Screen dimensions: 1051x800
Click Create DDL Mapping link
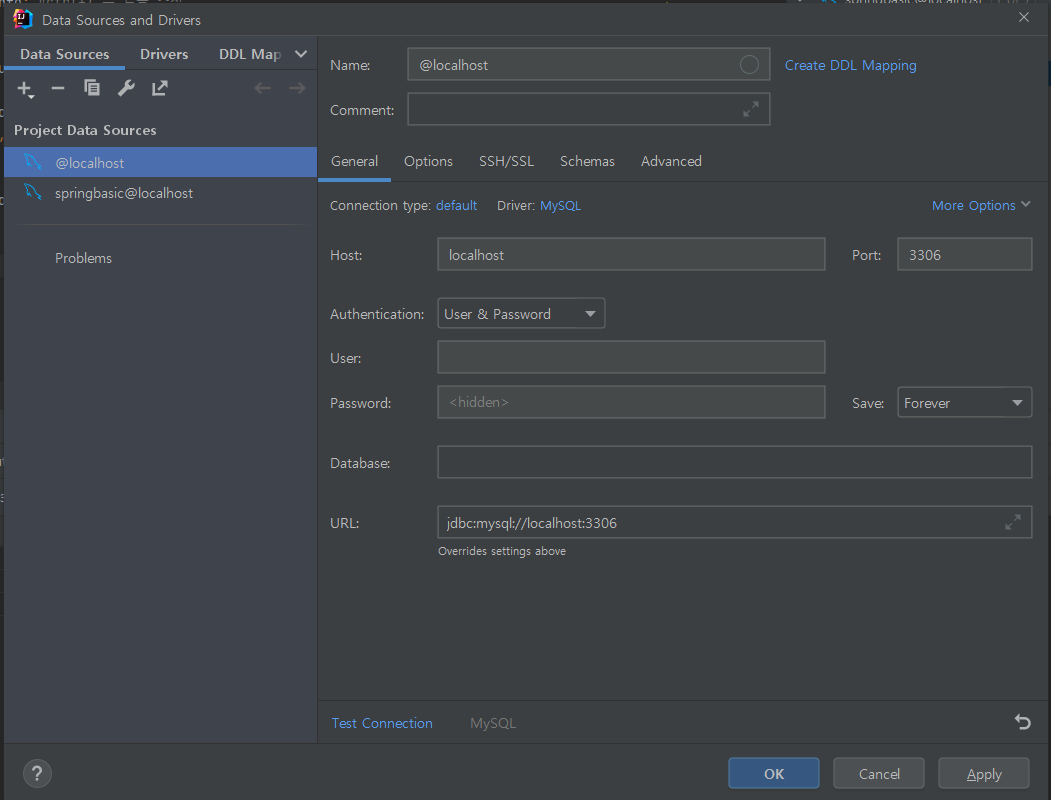coord(851,65)
